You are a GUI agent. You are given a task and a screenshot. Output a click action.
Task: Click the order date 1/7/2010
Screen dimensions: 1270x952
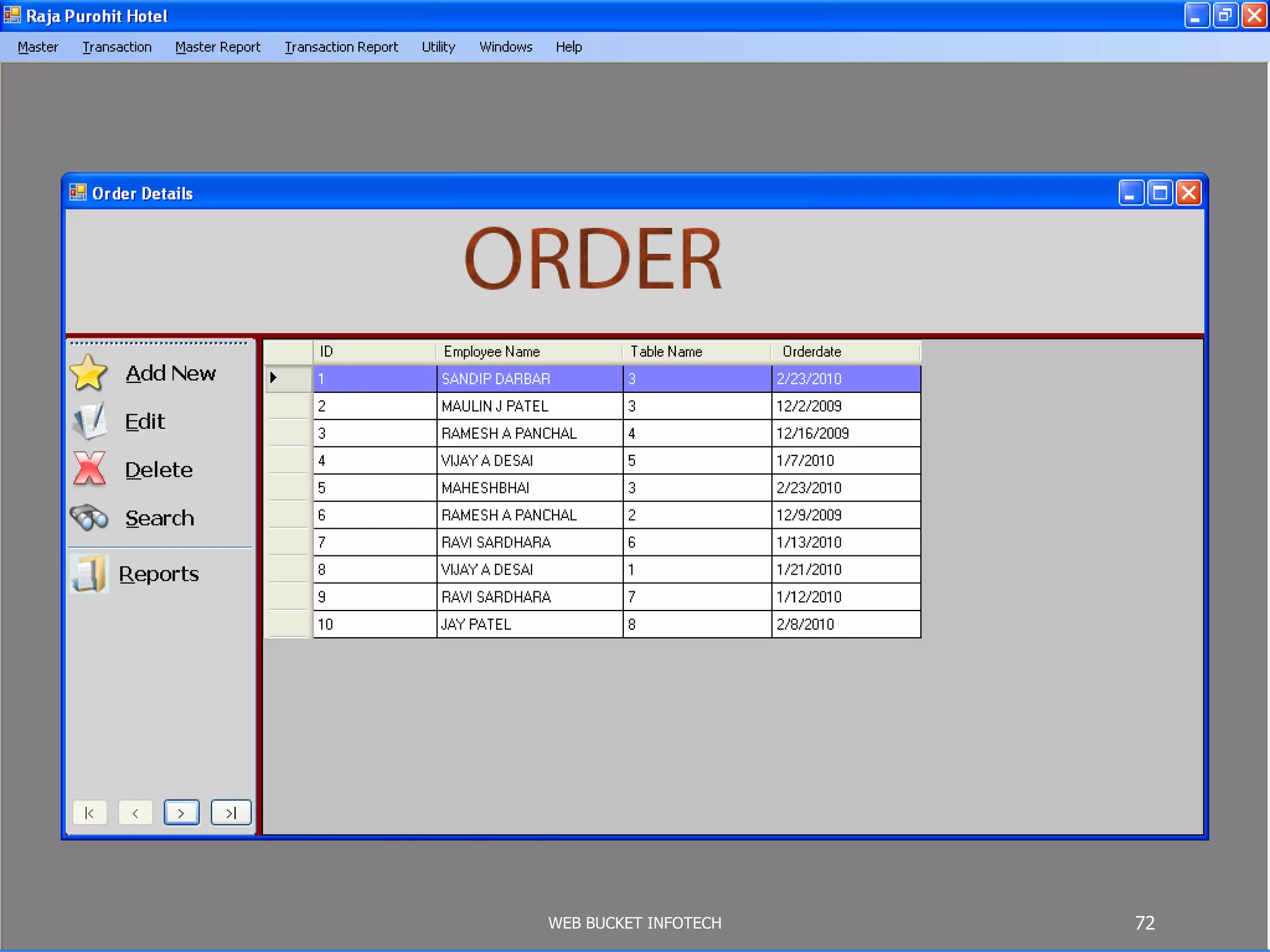pyautogui.click(x=846, y=461)
